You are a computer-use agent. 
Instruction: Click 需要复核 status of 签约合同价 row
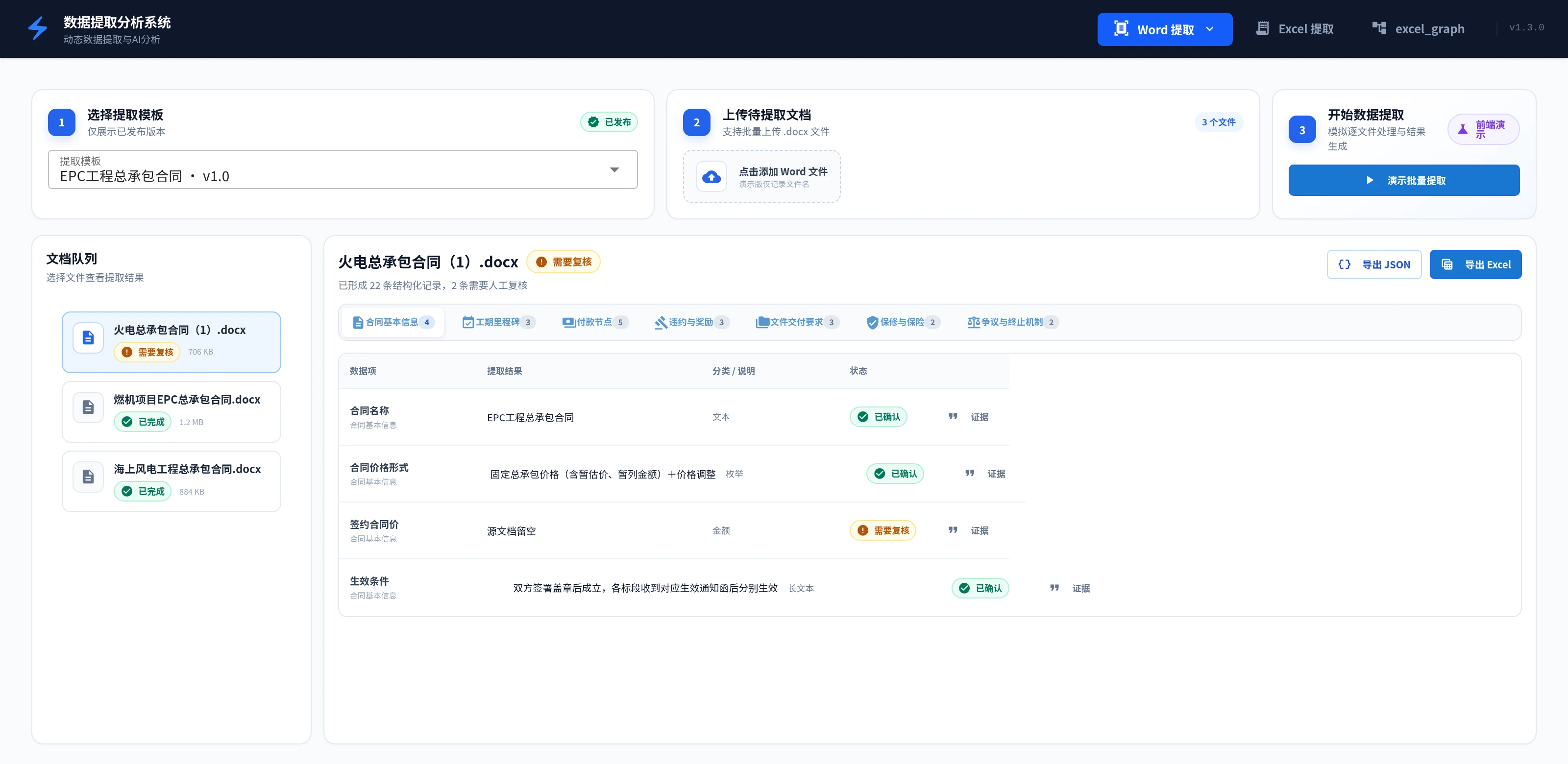coord(882,531)
